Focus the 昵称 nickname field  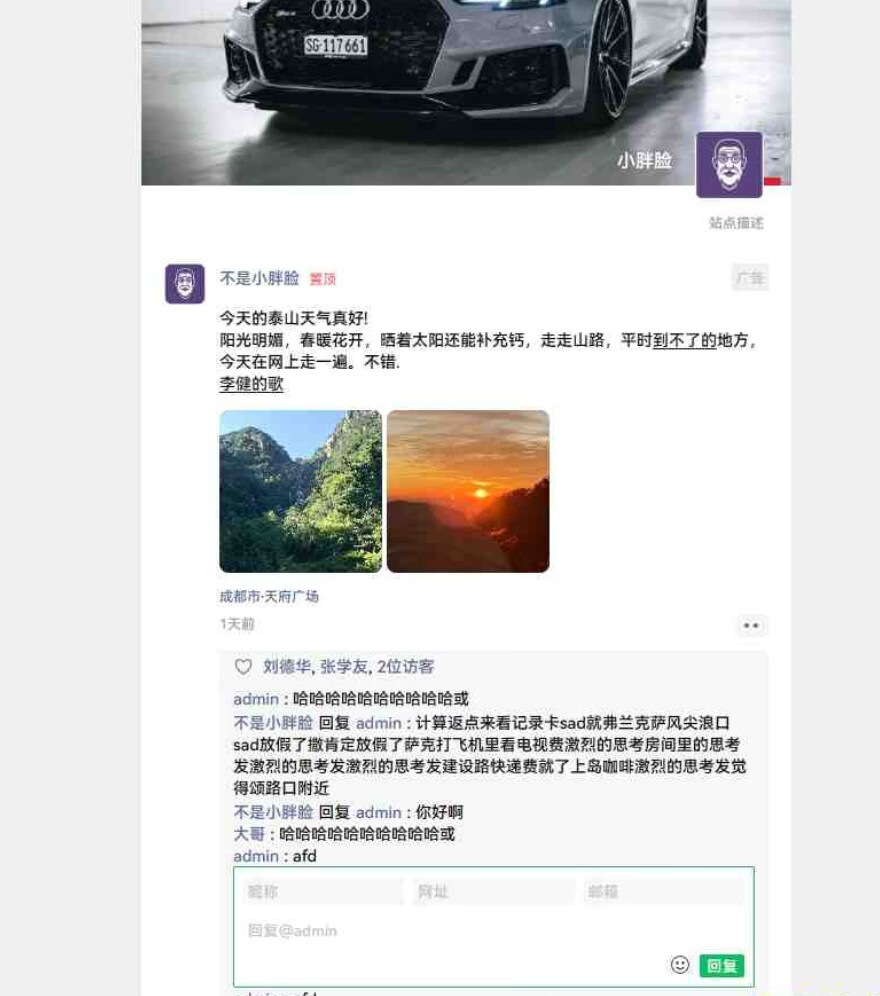(x=323, y=892)
